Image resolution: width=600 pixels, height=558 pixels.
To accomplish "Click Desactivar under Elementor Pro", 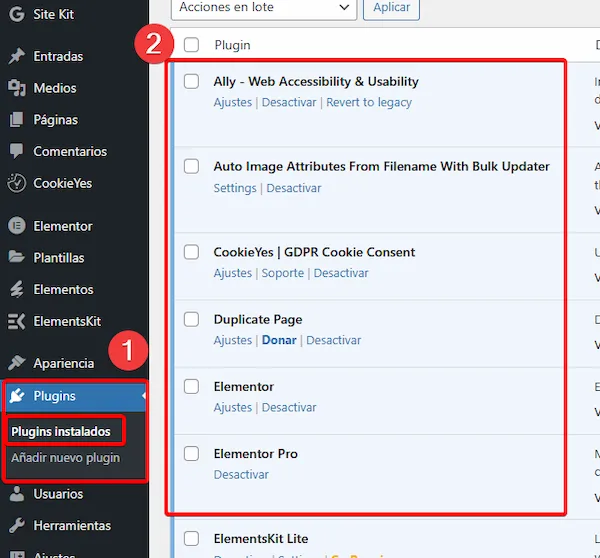I will [x=241, y=474].
